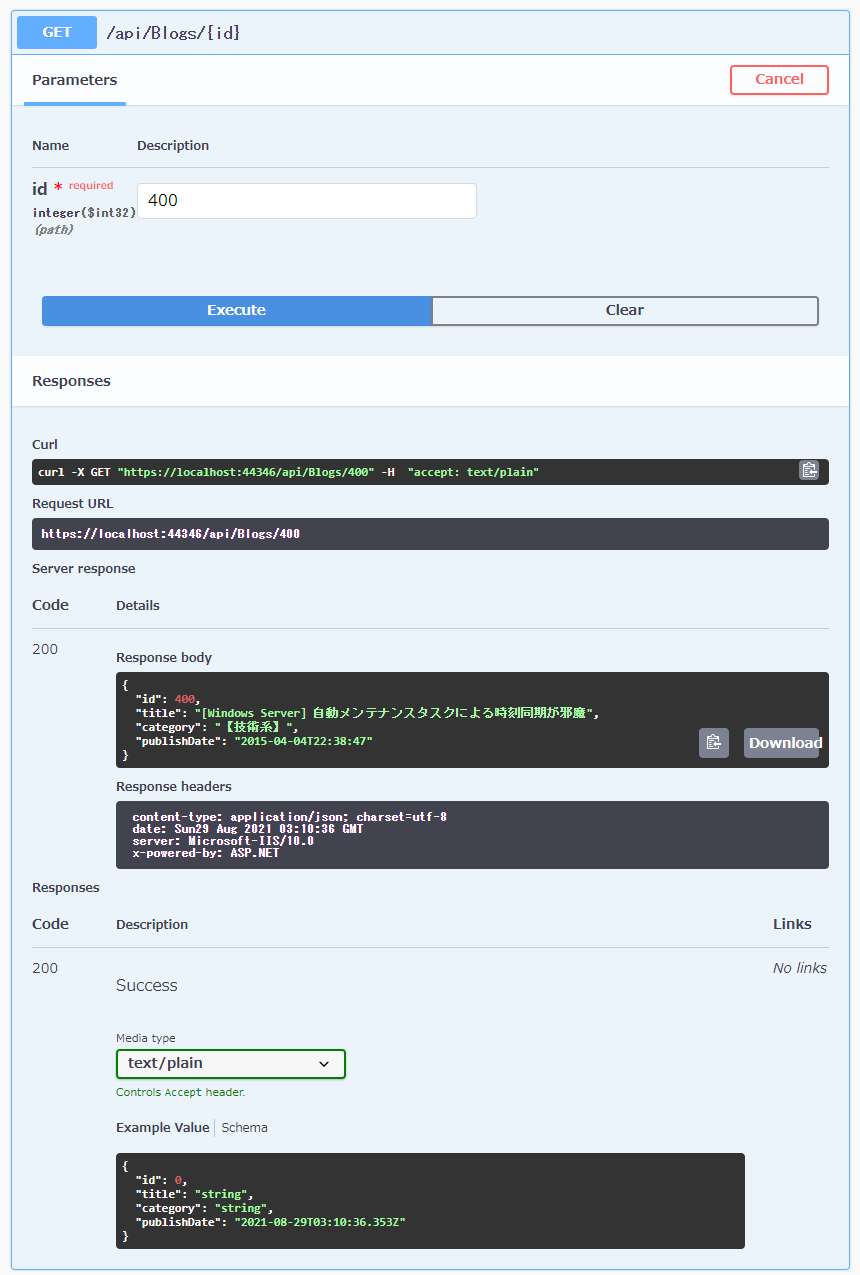Focus the id parameter input field
Screen dimensions: 860x1275
coord(306,200)
